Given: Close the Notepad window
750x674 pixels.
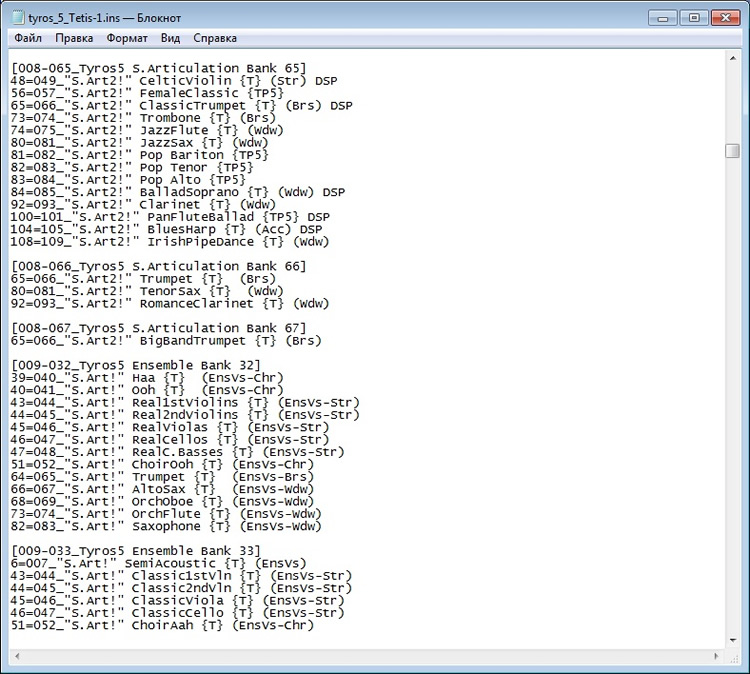Looking at the screenshot, I should point(726,18).
